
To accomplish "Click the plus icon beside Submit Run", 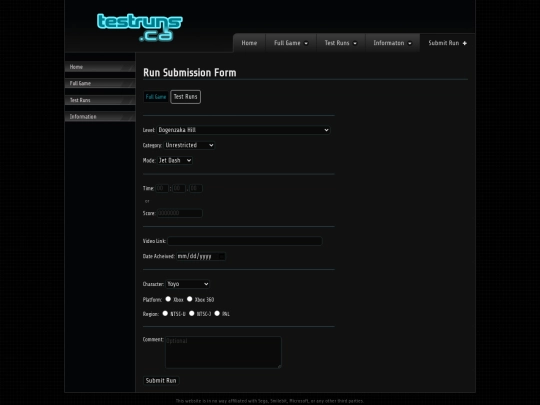I will pyautogui.click(x=465, y=43).
